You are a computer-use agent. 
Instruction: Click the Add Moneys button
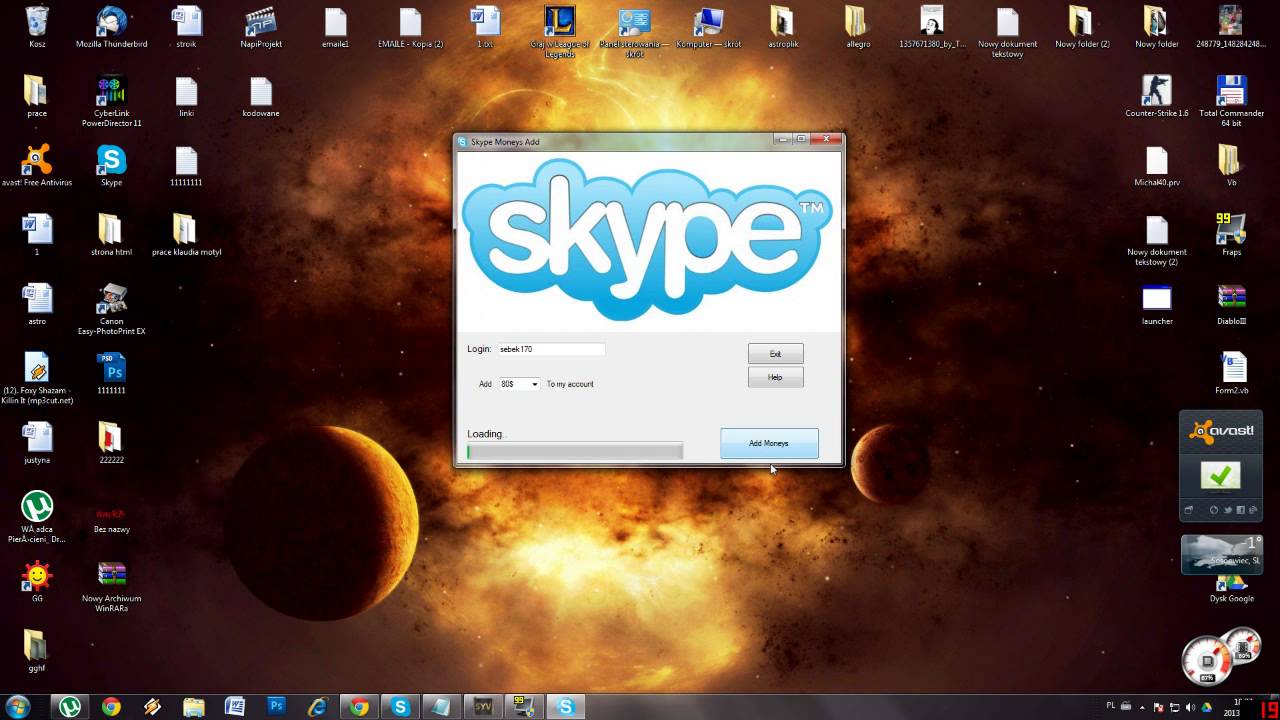coord(769,443)
